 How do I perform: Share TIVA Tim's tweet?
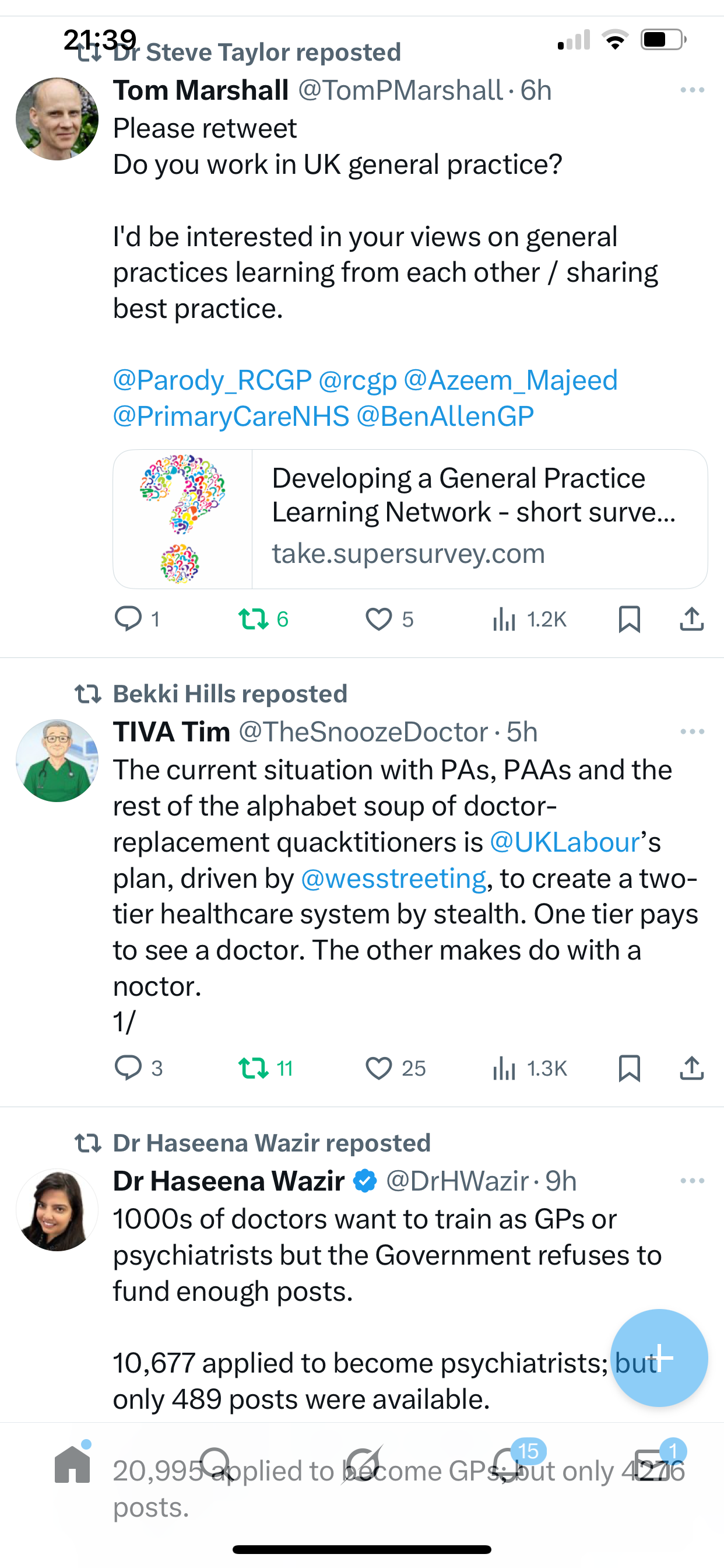692,1068
